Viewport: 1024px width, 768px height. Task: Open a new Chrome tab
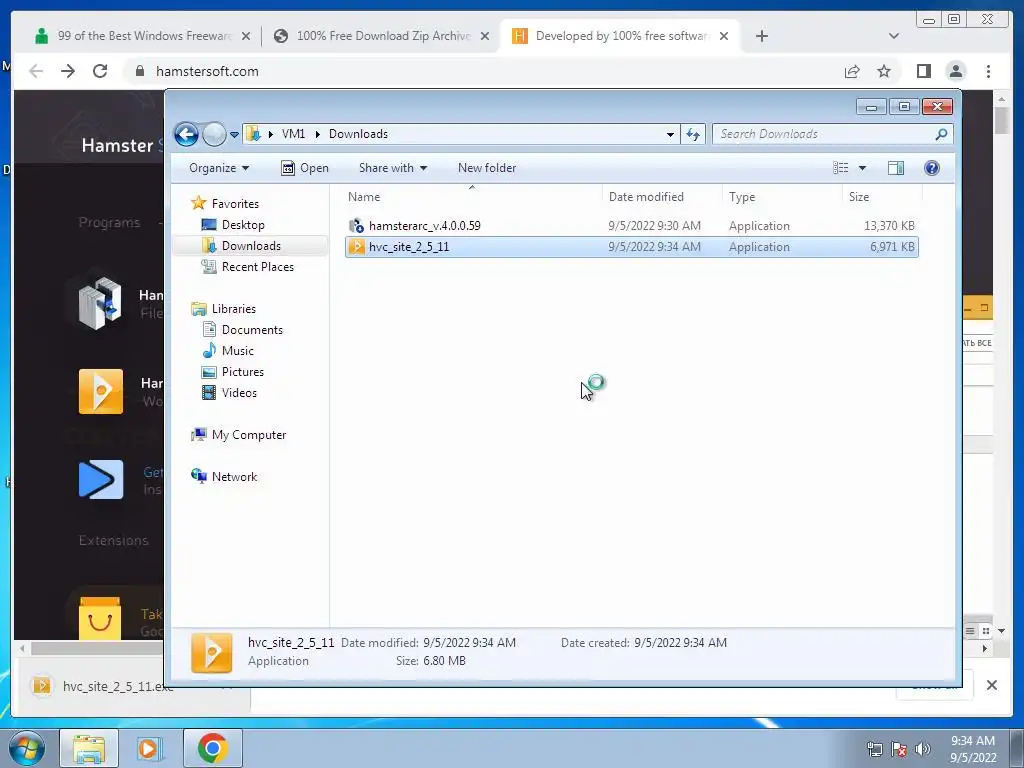tap(761, 36)
